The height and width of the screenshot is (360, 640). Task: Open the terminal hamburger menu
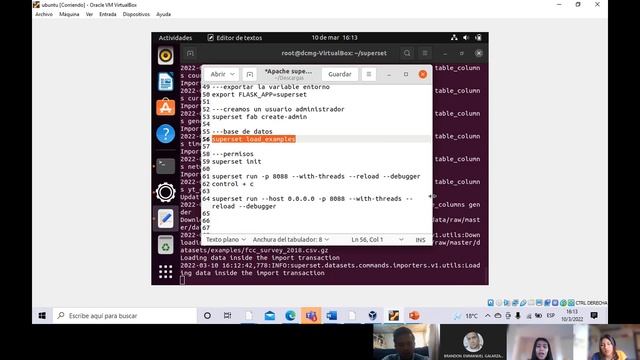(x=425, y=53)
